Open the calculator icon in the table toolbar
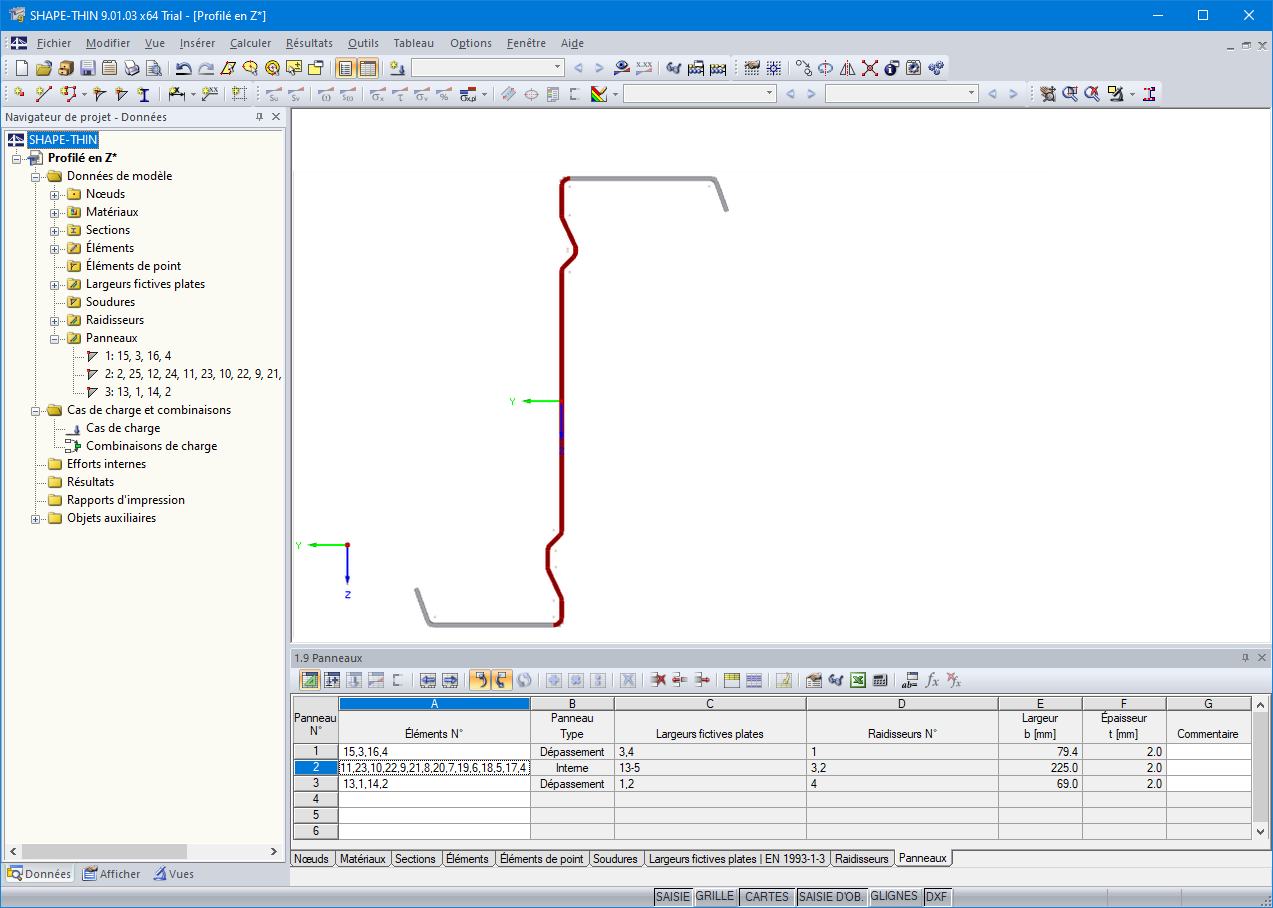 coord(880,680)
